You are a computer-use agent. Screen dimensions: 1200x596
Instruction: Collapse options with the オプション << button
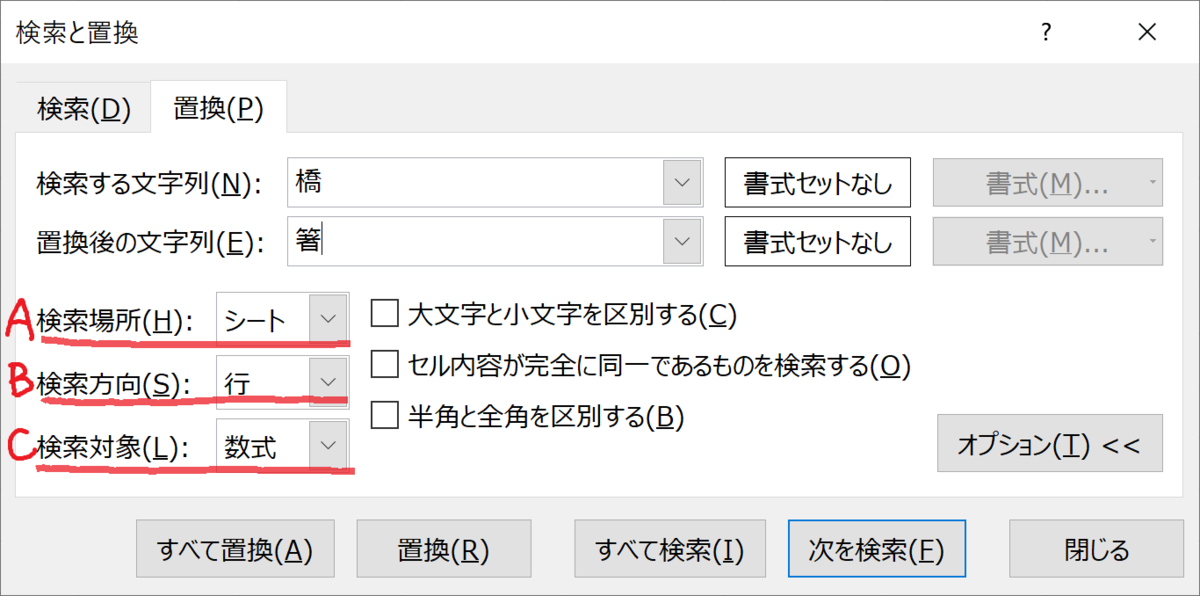point(1048,443)
